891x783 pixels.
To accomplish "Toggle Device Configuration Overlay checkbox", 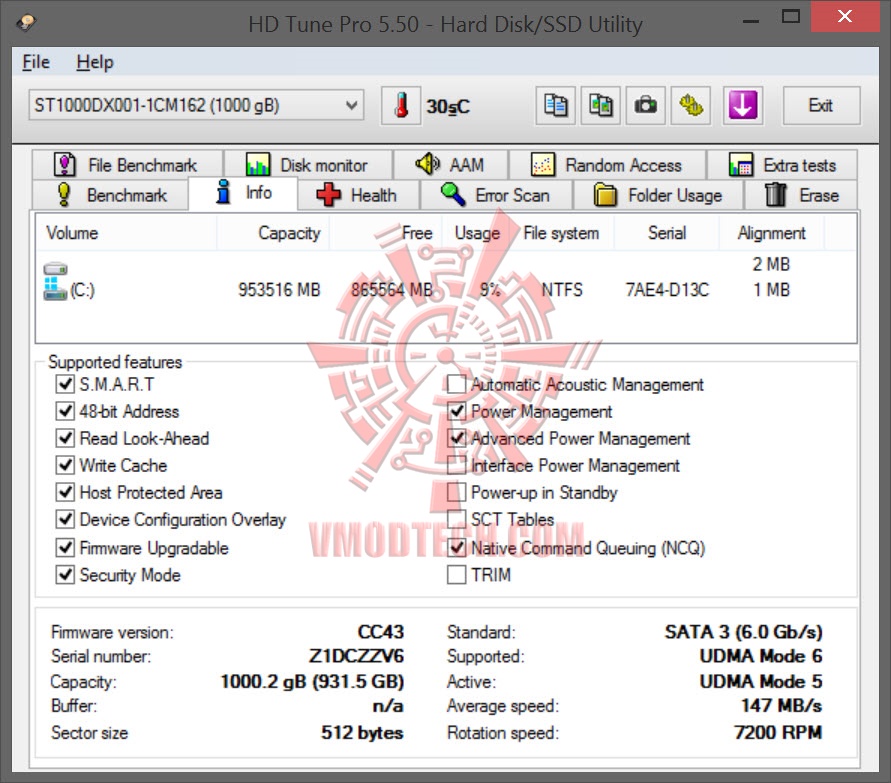I will tap(65, 519).
